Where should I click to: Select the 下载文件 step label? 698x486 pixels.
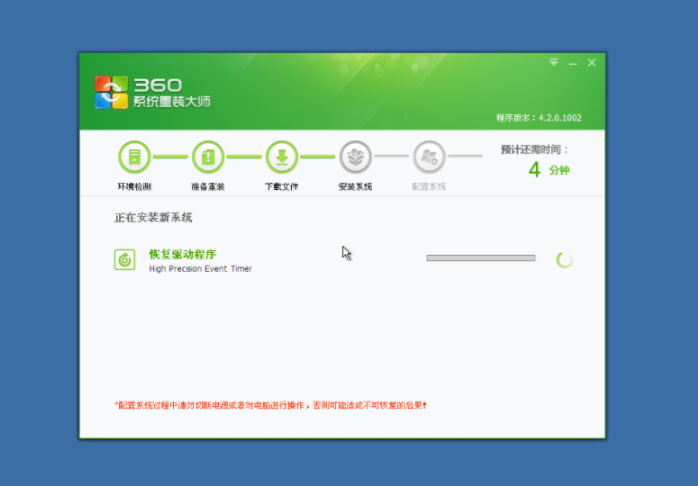[282, 187]
